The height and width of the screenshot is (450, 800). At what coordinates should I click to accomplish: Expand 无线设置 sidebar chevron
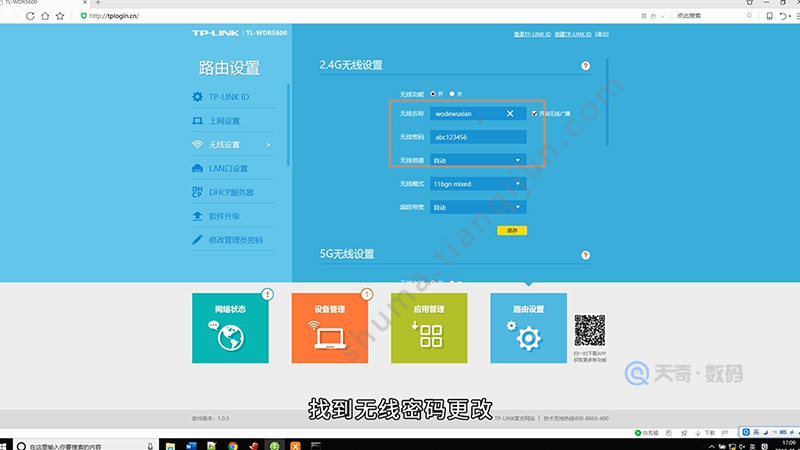click(268, 145)
